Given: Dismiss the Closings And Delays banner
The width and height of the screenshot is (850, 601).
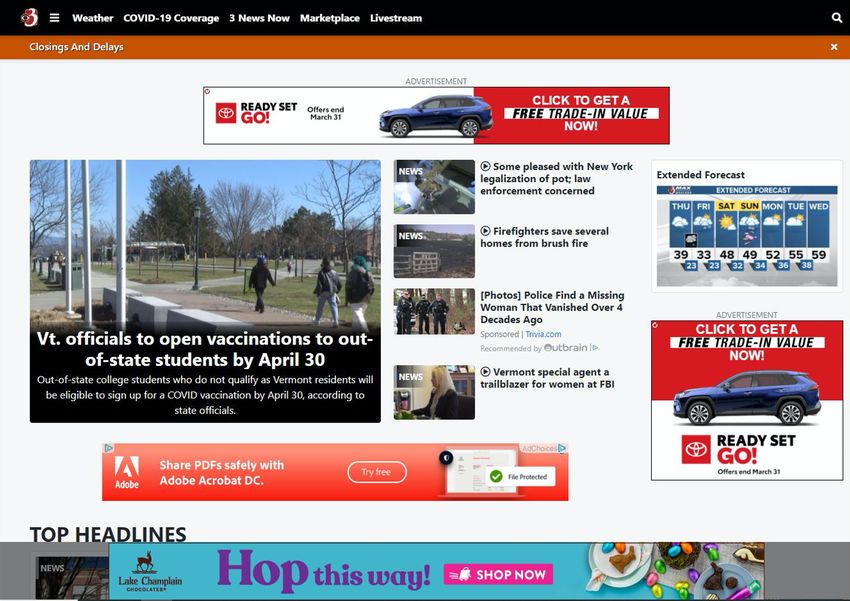Looking at the screenshot, I should click(x=834, y=47).
